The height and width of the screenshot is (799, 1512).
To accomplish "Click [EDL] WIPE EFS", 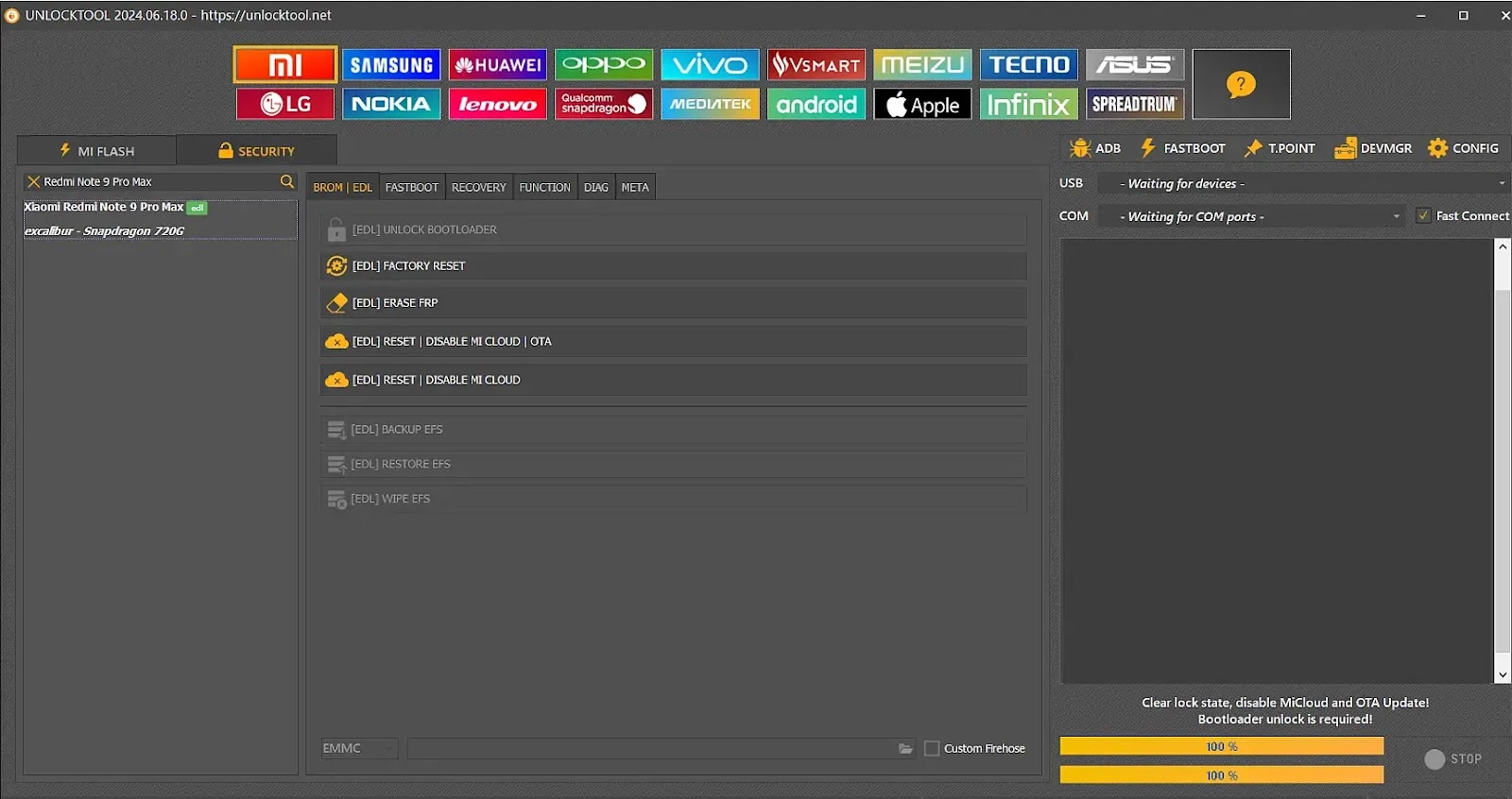I will [674, 499].
